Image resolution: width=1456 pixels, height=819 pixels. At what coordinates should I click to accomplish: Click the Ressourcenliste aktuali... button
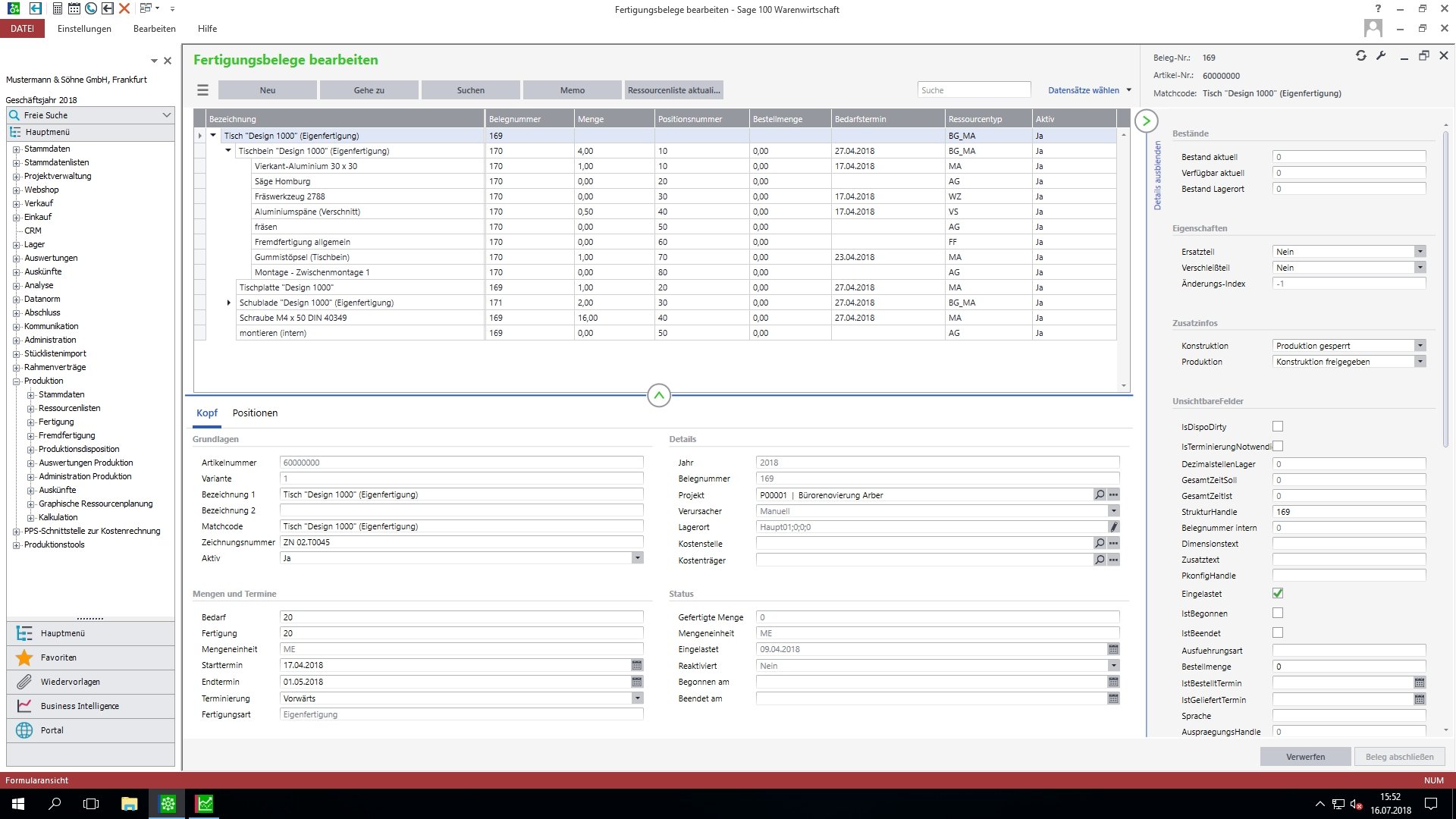673,90
